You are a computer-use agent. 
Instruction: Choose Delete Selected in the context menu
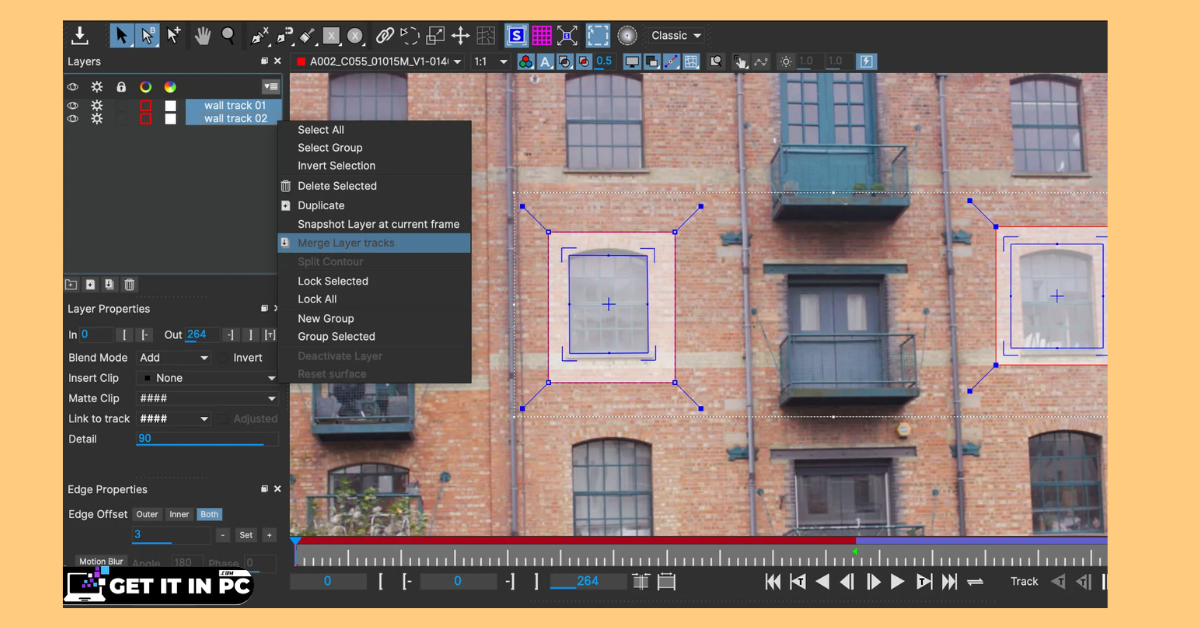(x=337, y=186)
